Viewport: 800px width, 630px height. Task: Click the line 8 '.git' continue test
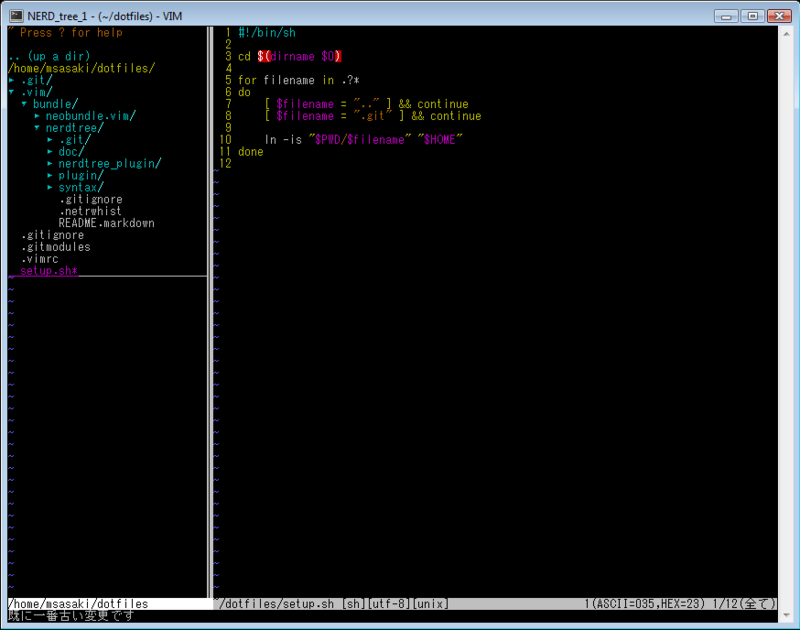373,116
